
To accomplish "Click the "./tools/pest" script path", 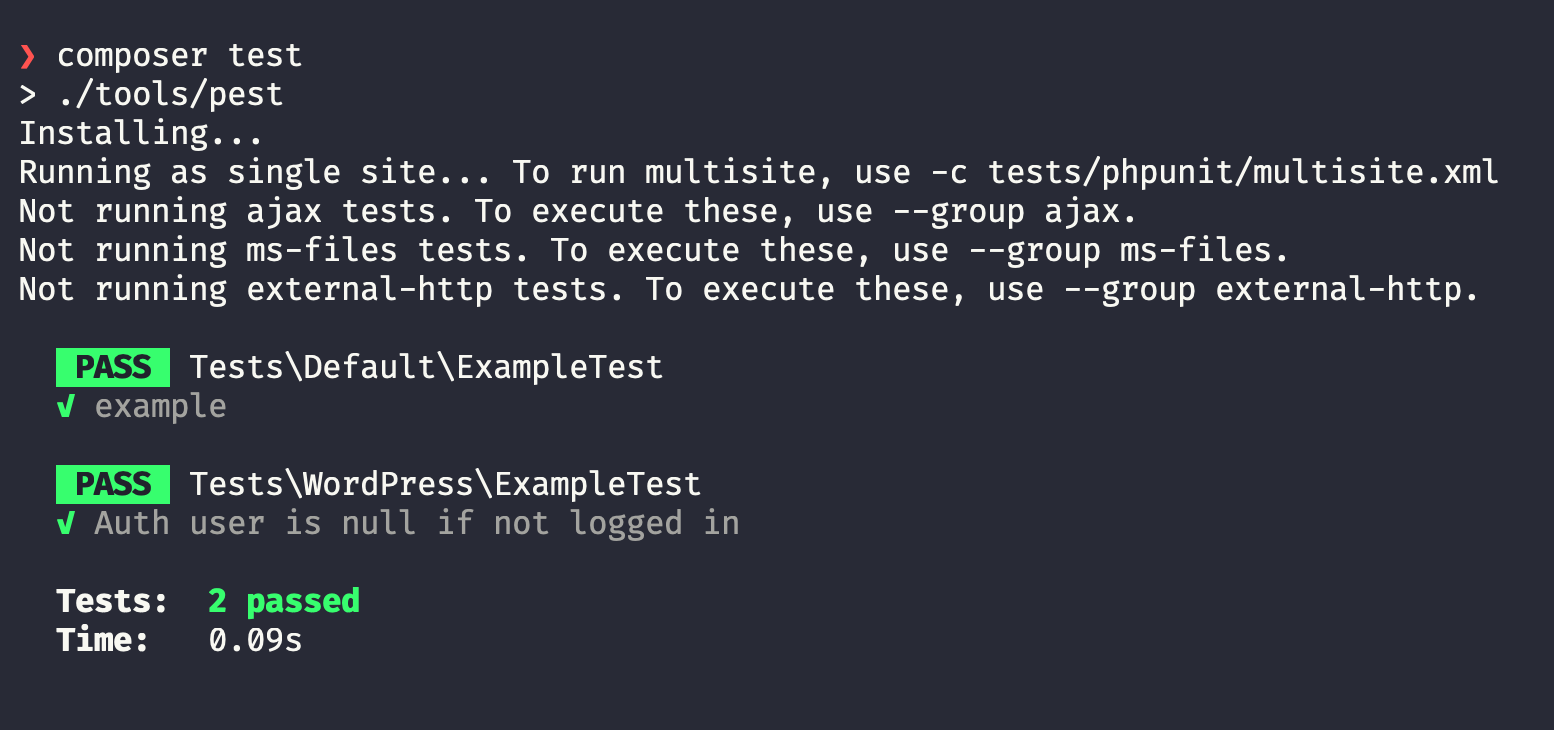I will [170, 95].
